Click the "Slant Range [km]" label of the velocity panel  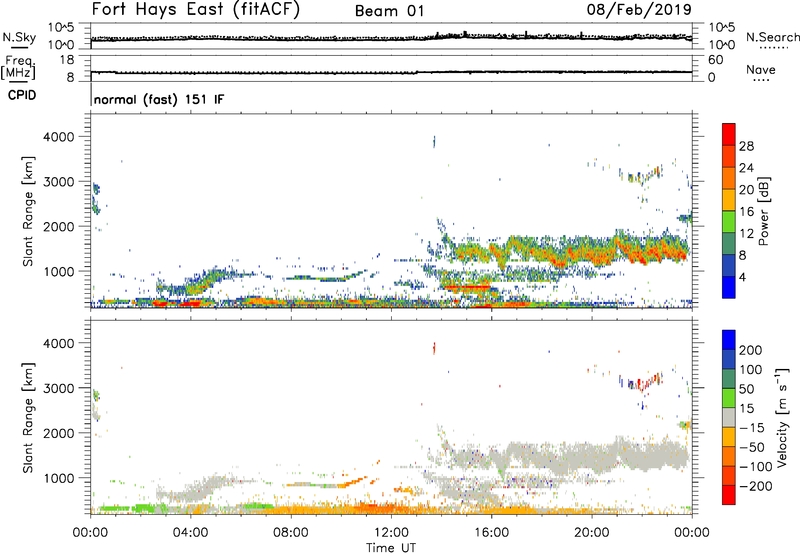28,418
